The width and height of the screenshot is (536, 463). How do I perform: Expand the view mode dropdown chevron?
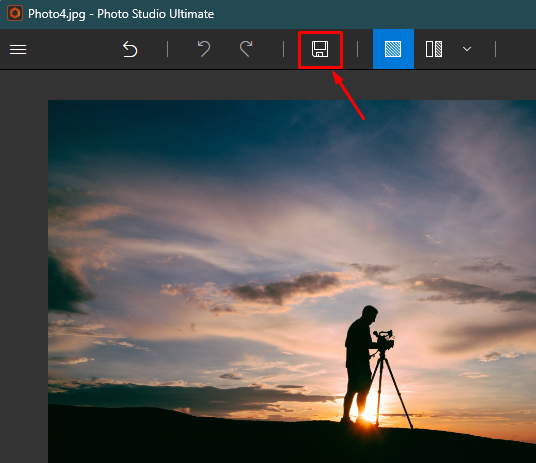click(x=467, y=49)
